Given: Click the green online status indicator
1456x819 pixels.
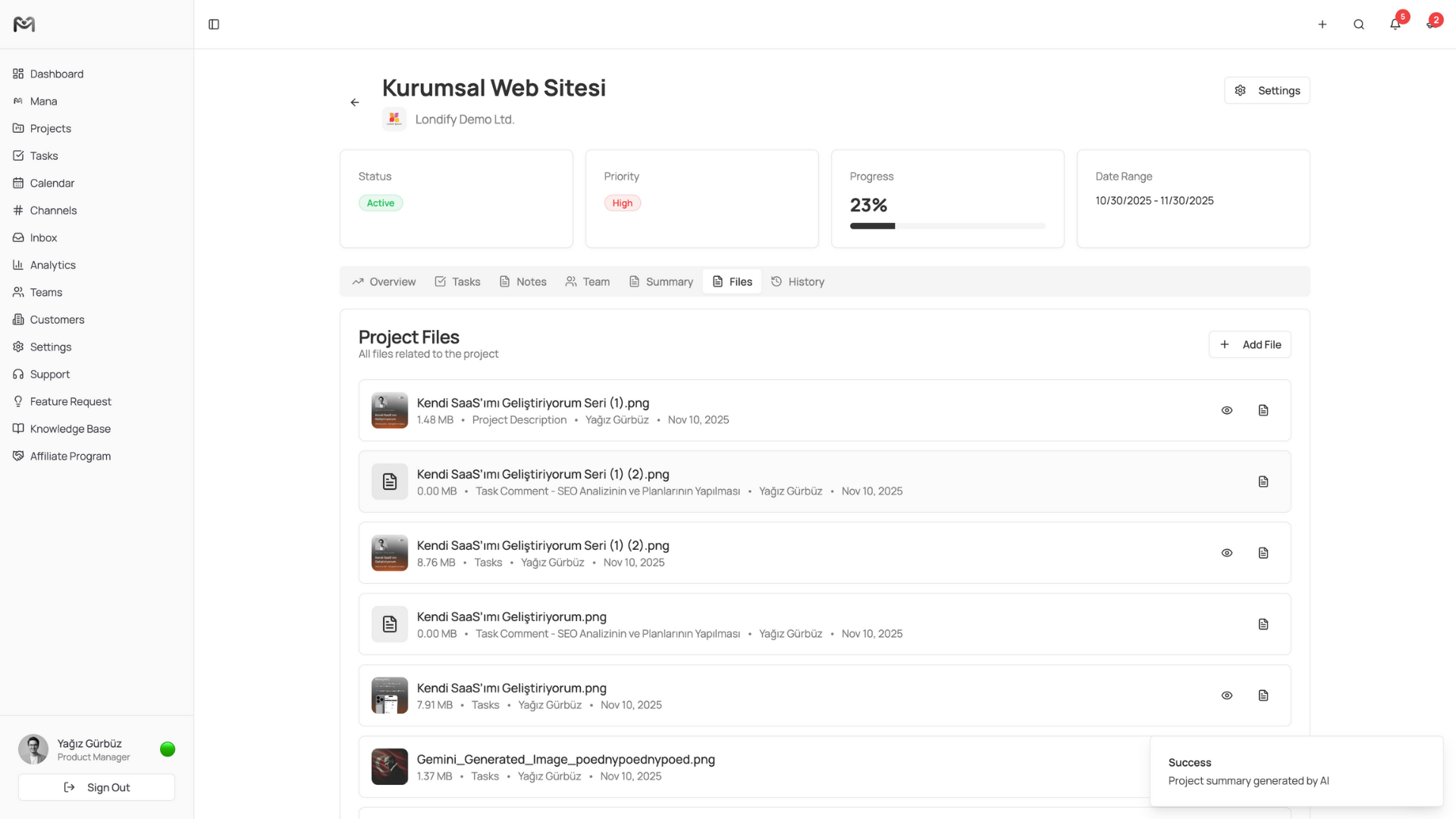Looking at the screenshot, I should tap(168, 749).
